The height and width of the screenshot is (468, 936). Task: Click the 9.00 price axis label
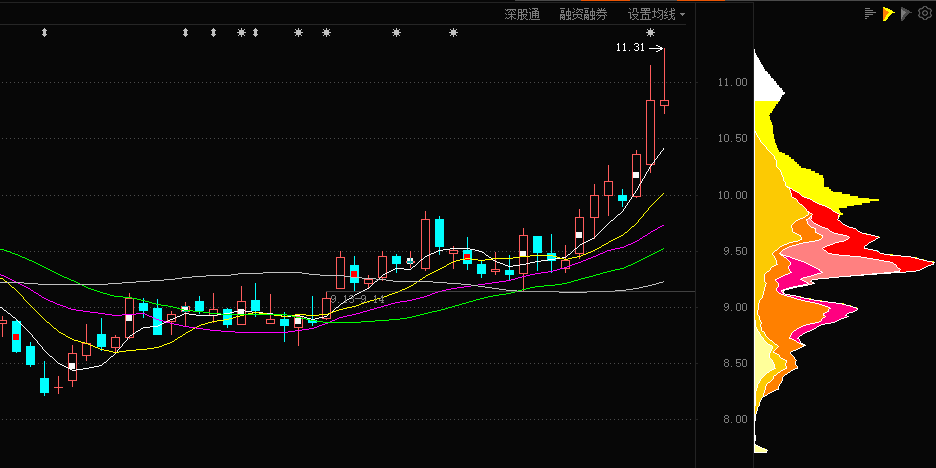735,307
